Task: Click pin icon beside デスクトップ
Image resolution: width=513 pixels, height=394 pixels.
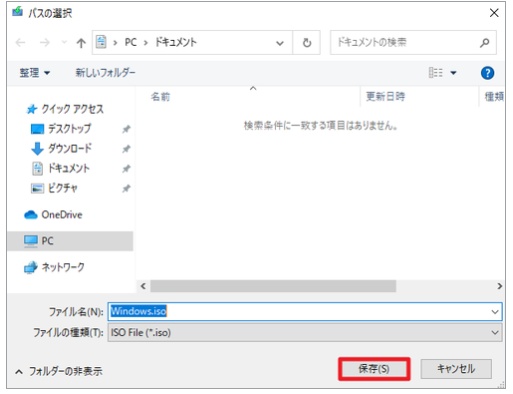Action: 126,129
